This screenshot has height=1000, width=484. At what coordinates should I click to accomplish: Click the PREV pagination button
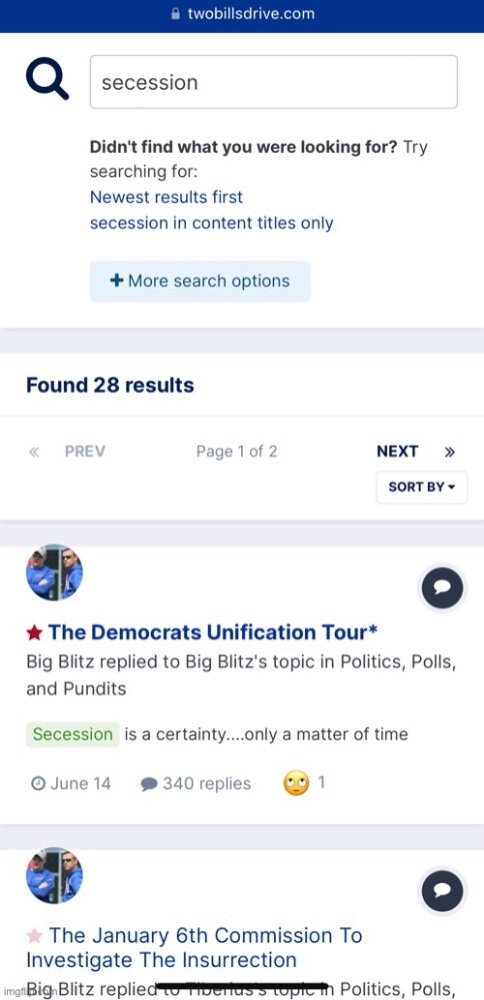pos(85,452)
